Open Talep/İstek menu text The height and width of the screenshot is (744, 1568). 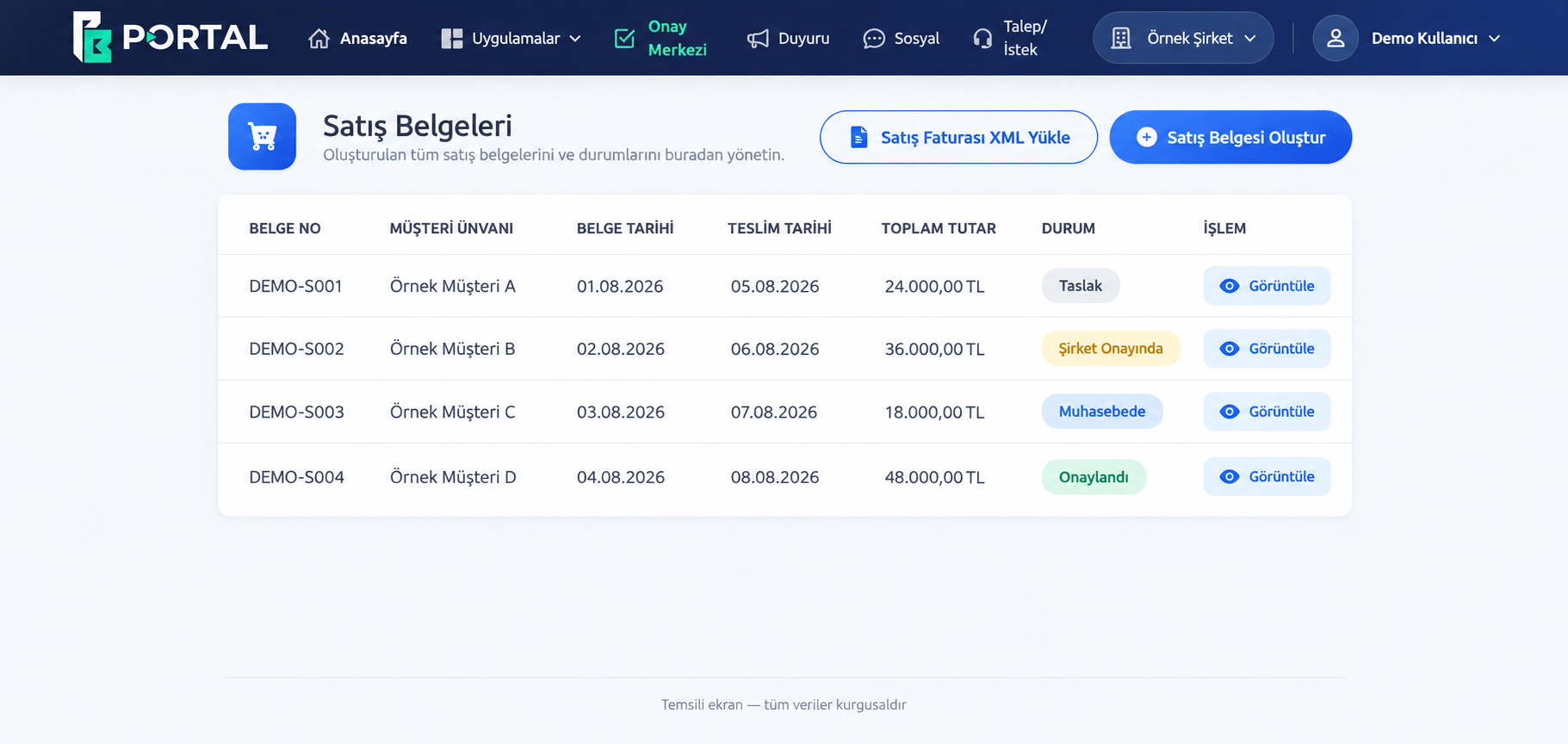tap(1025, 38)
